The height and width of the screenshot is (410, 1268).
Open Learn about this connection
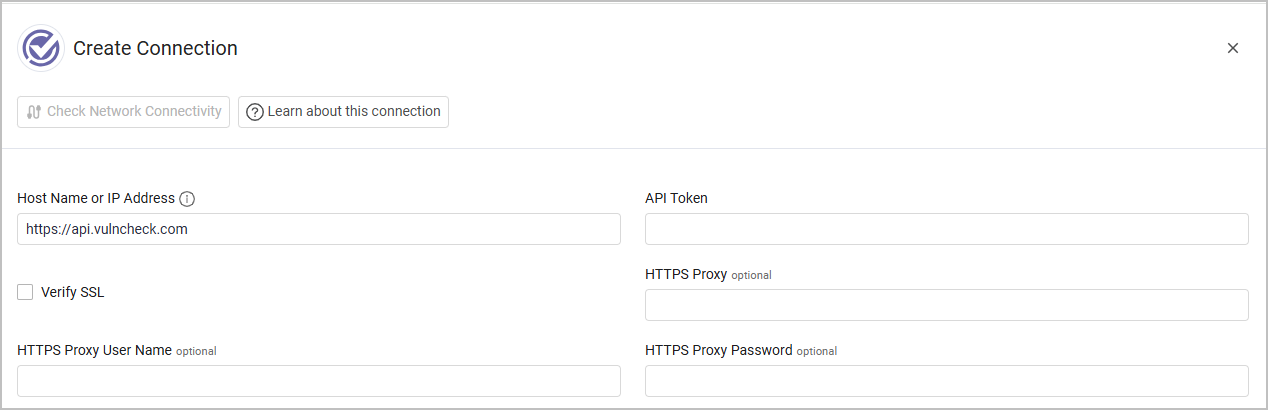(343, 112)
